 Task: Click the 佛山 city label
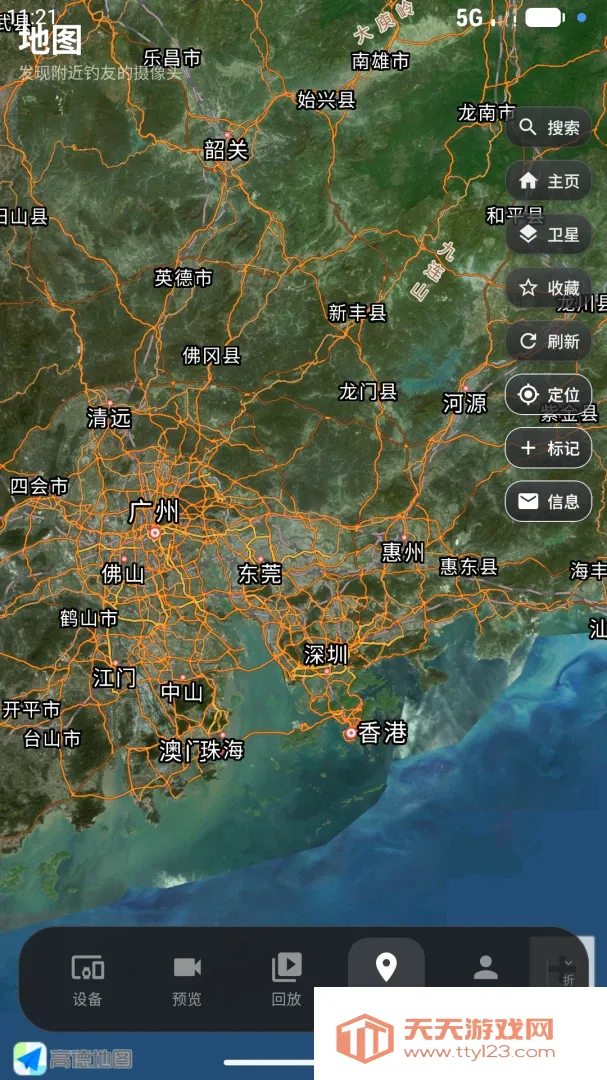pyautogui.click(x=123, y=574)
